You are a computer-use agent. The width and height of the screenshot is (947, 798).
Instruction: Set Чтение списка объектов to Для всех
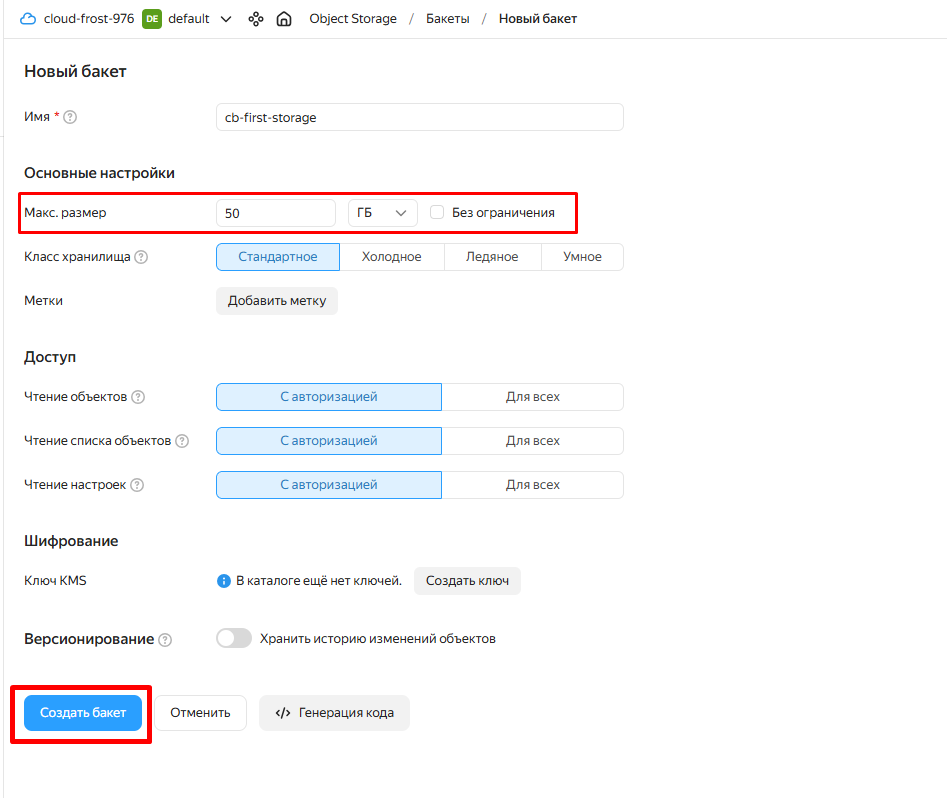click(x=533, y=441)
